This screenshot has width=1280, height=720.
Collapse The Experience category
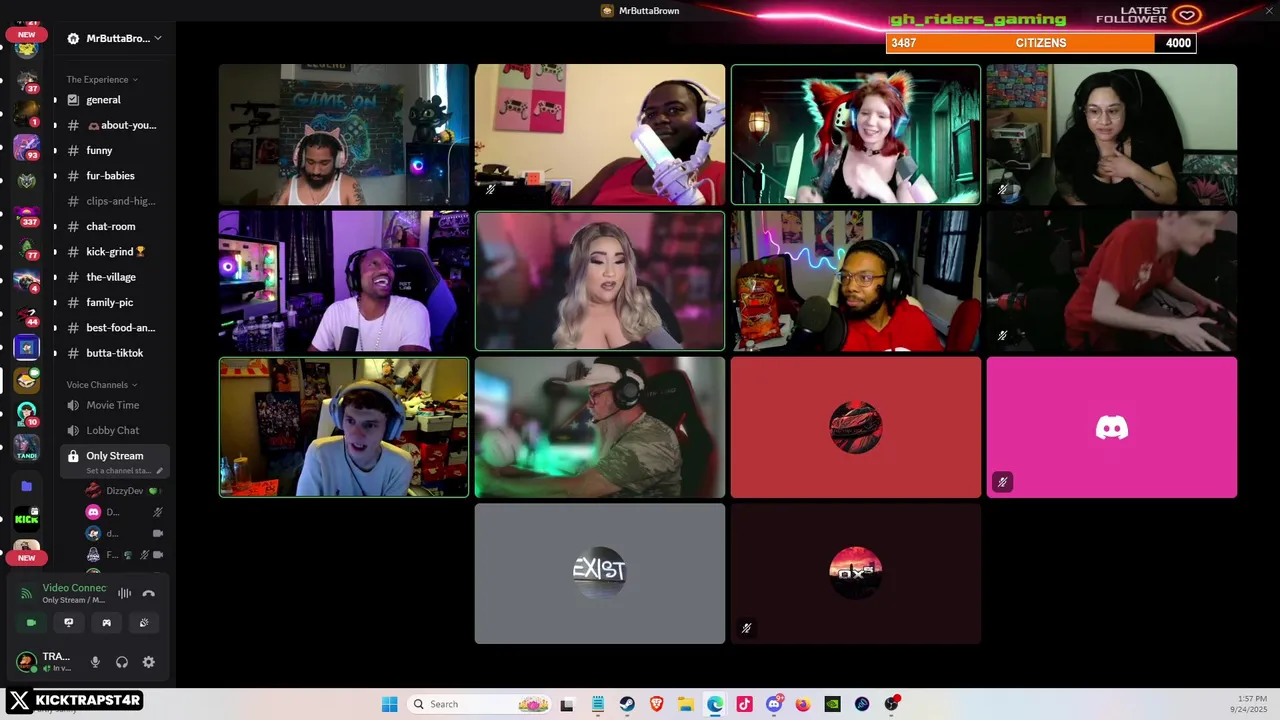(x=102, y=79)
